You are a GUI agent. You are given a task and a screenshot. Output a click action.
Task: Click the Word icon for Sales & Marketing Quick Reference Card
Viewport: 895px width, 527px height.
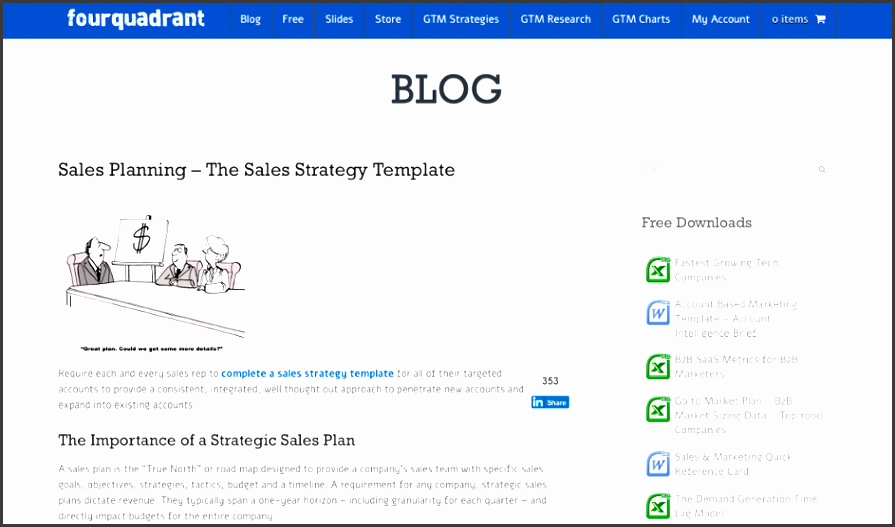point(657,464)
